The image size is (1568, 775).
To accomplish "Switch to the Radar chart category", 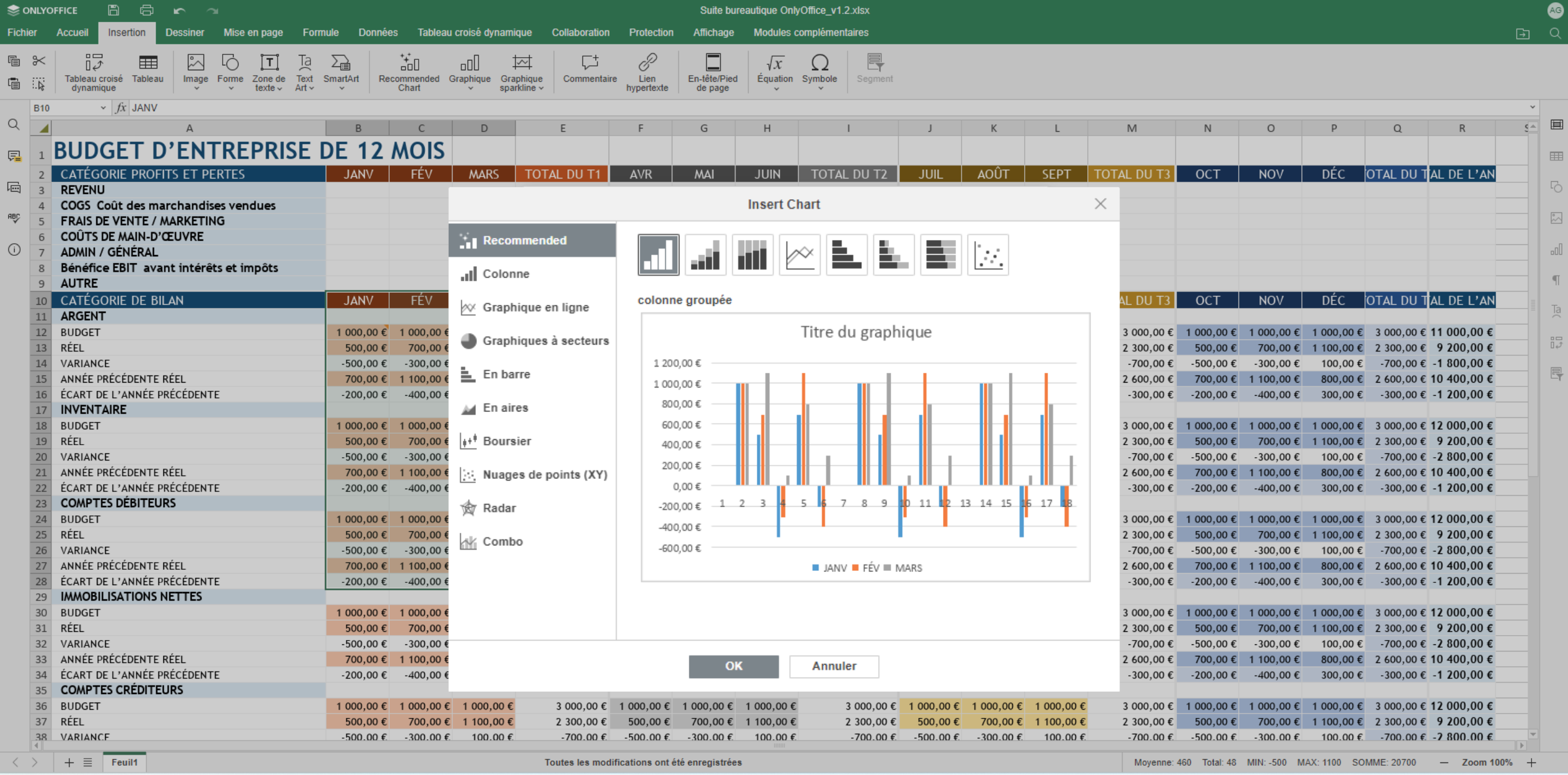I will point(499,508).
